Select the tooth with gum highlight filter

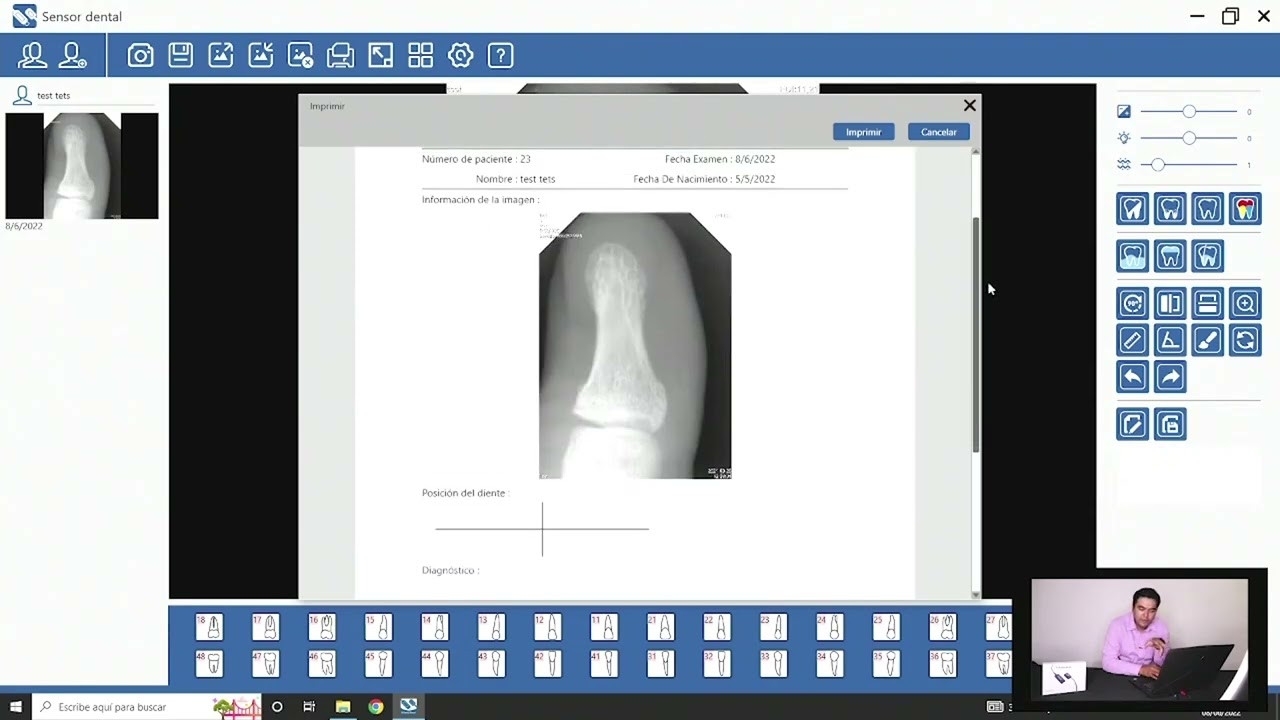pyautogui.click(x=1132, y=256)
